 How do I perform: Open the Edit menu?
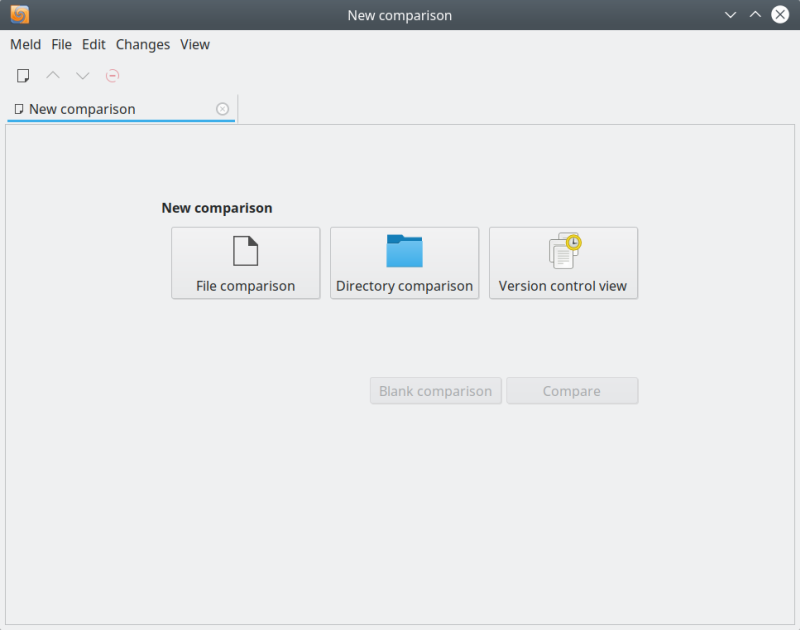pos(93,44)
